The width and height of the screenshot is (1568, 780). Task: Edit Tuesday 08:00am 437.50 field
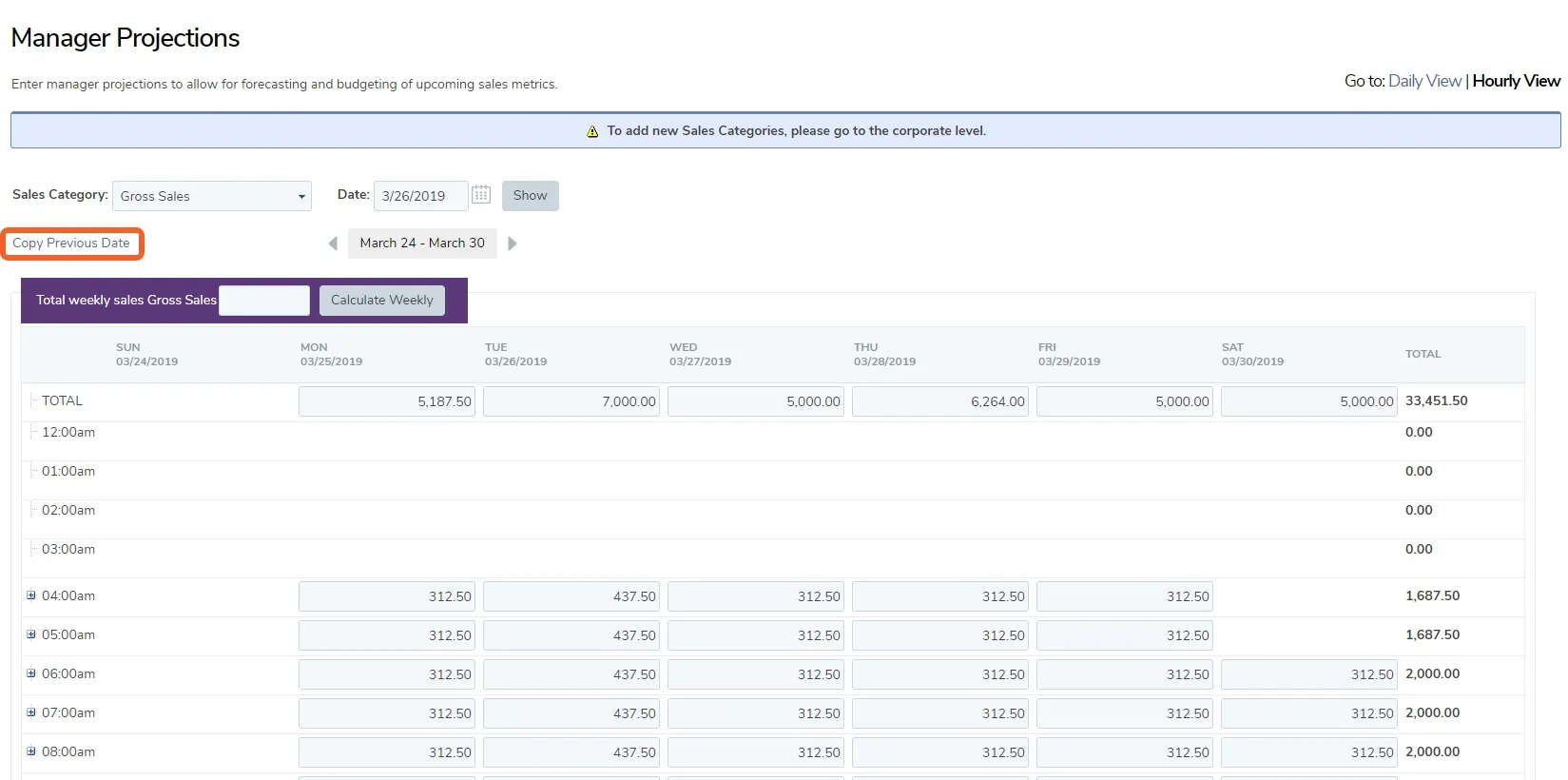click(571, 752)
